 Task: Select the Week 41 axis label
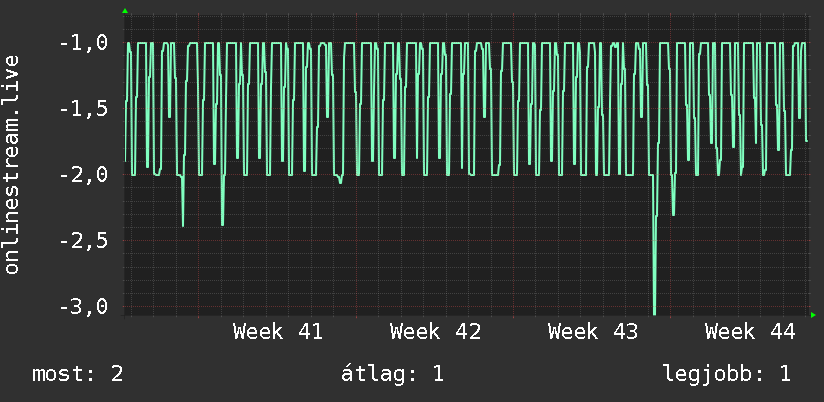278,332
